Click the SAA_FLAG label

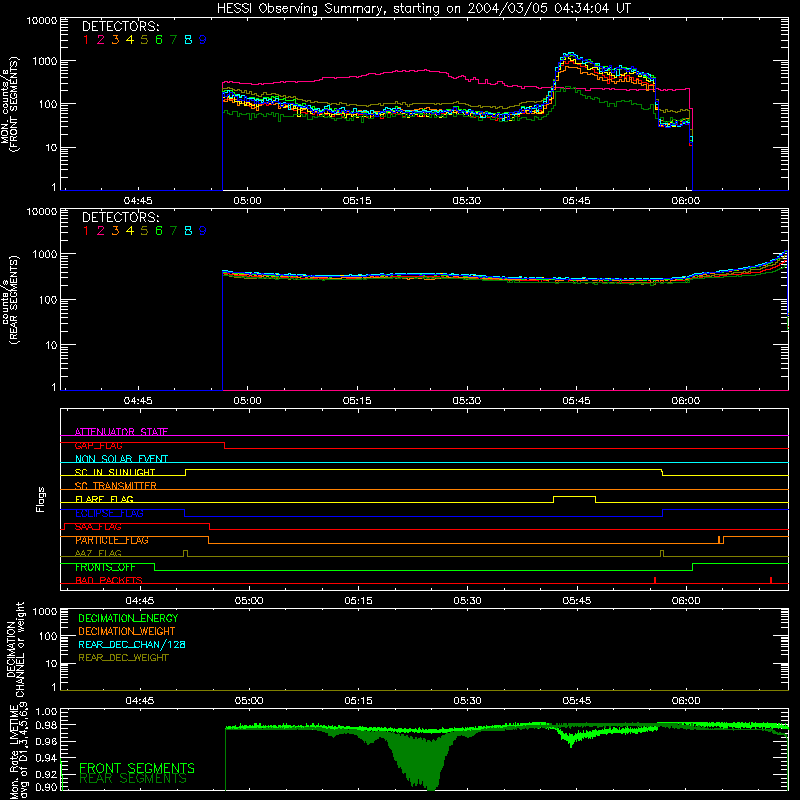(98, 527)
